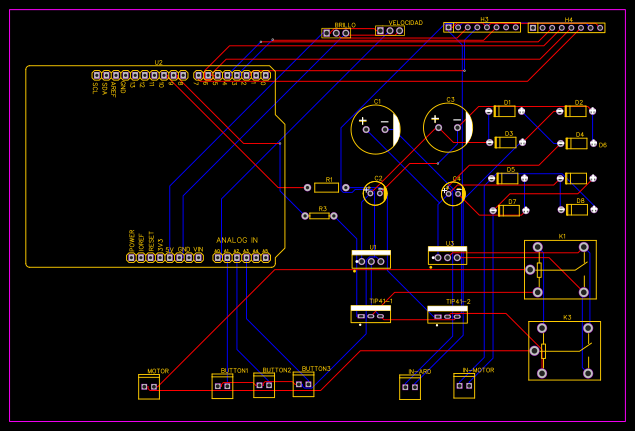Select diode D8 body
635x431 pixels.
tap(577, 210)
